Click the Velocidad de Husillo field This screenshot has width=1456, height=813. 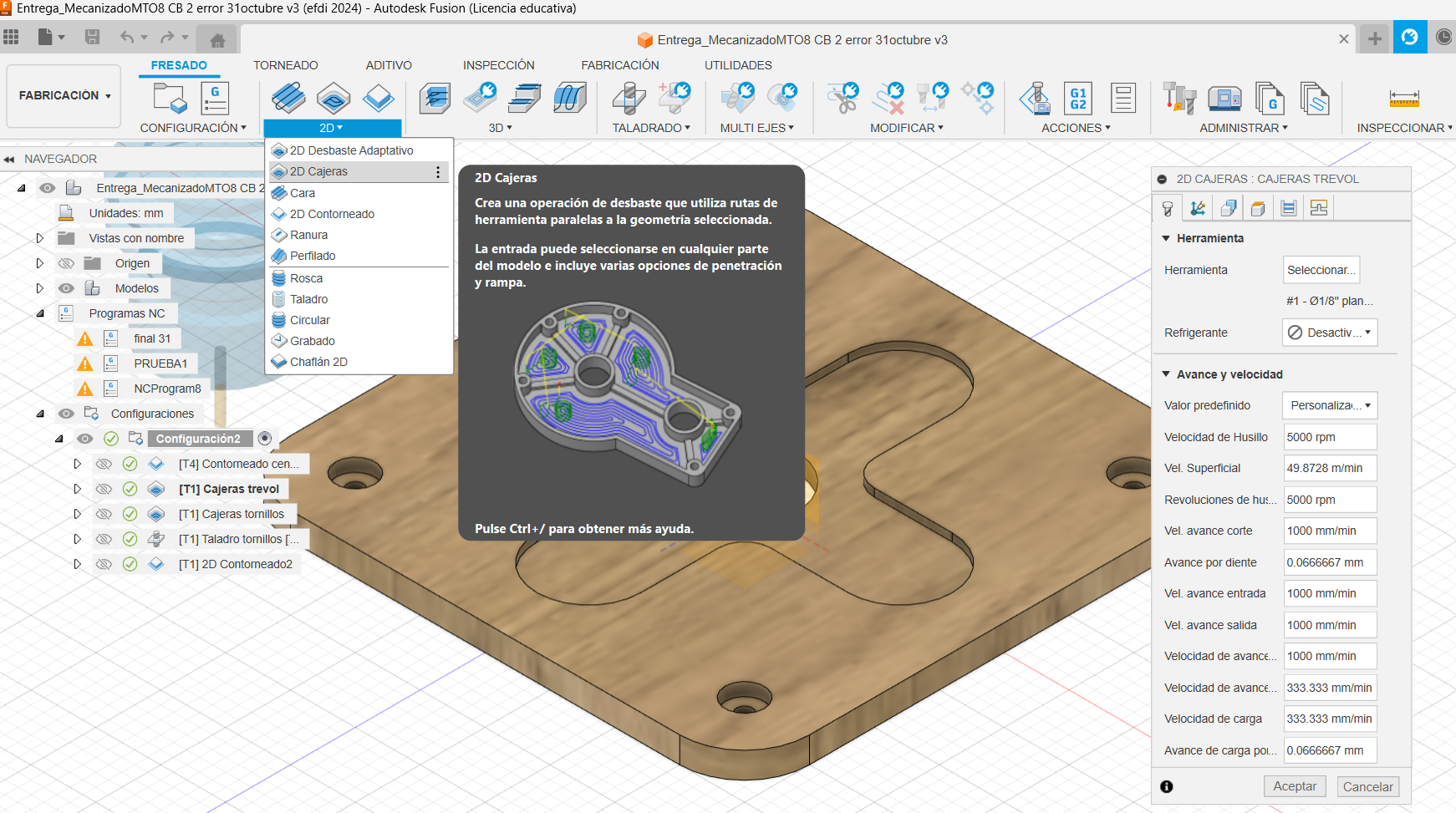(x=1330, y=437)
